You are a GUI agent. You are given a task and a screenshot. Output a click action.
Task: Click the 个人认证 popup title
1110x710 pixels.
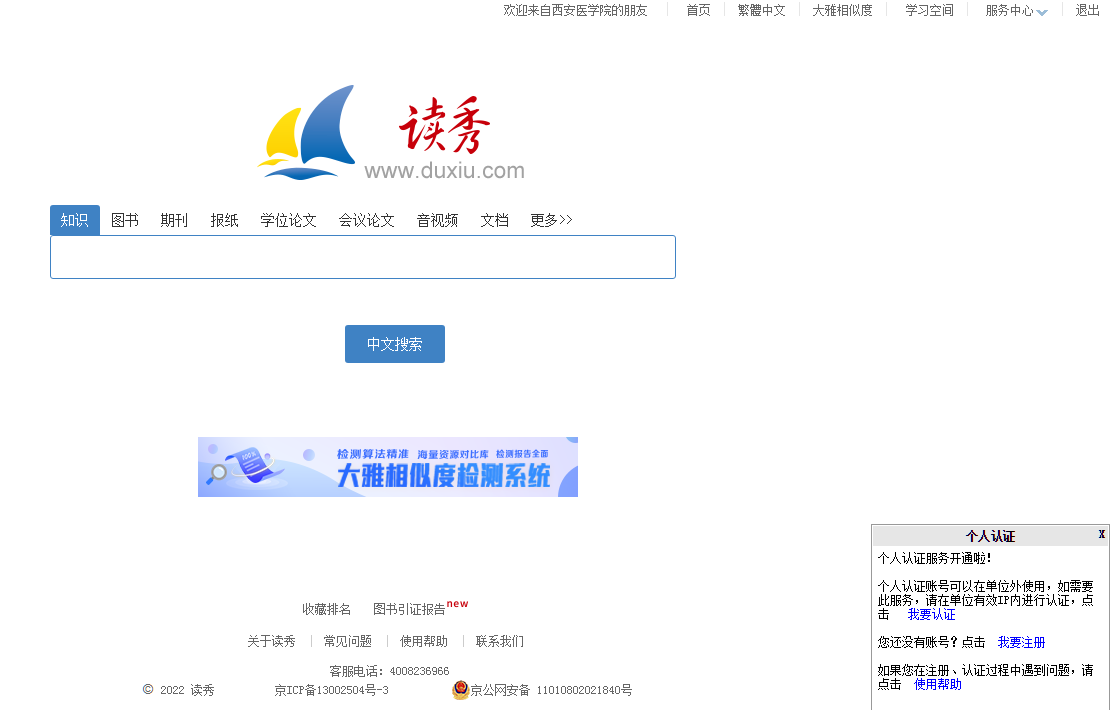point(990,536)
